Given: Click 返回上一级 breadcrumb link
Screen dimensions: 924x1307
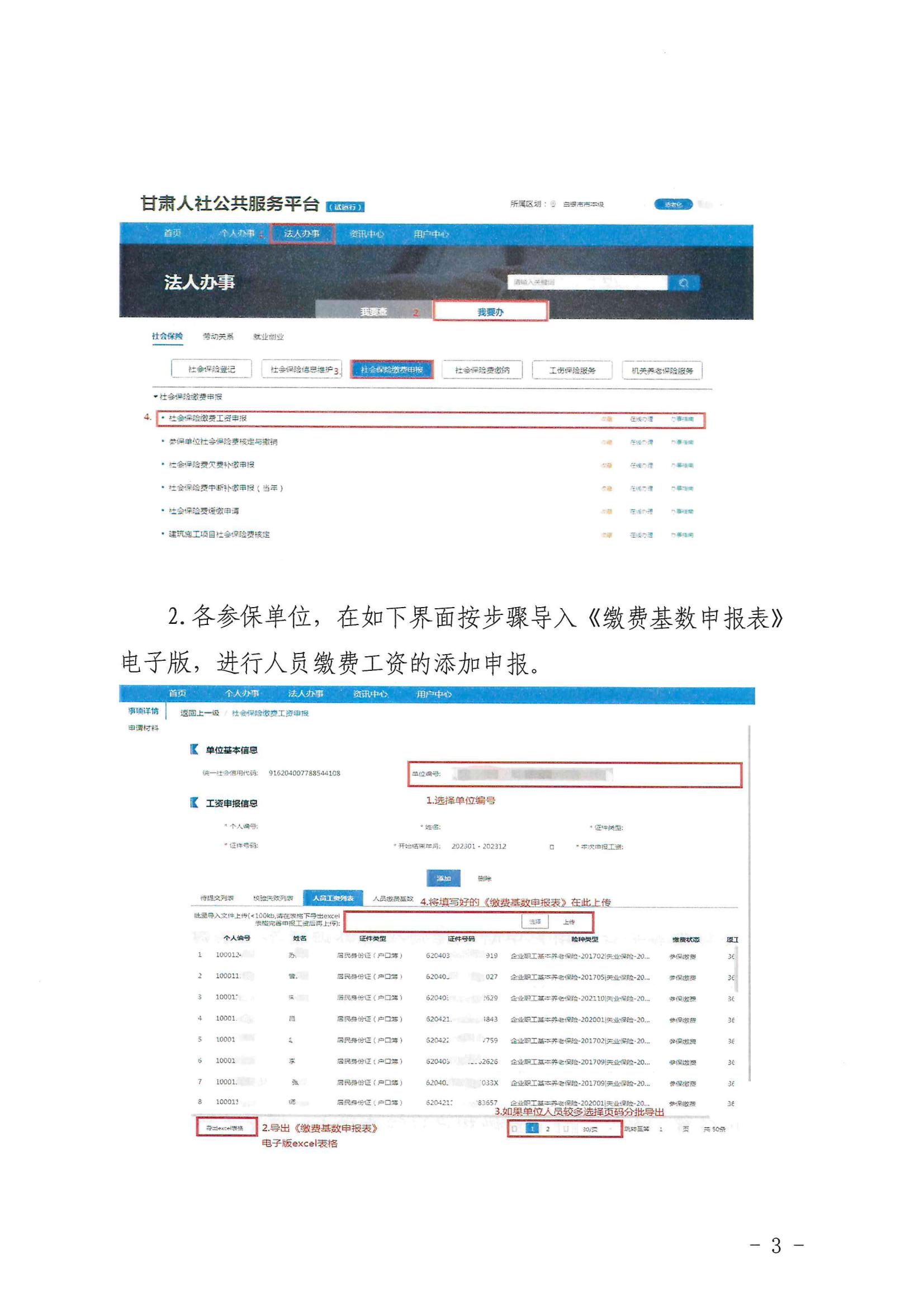Looking at the screenshot, I should click(199, 713).
